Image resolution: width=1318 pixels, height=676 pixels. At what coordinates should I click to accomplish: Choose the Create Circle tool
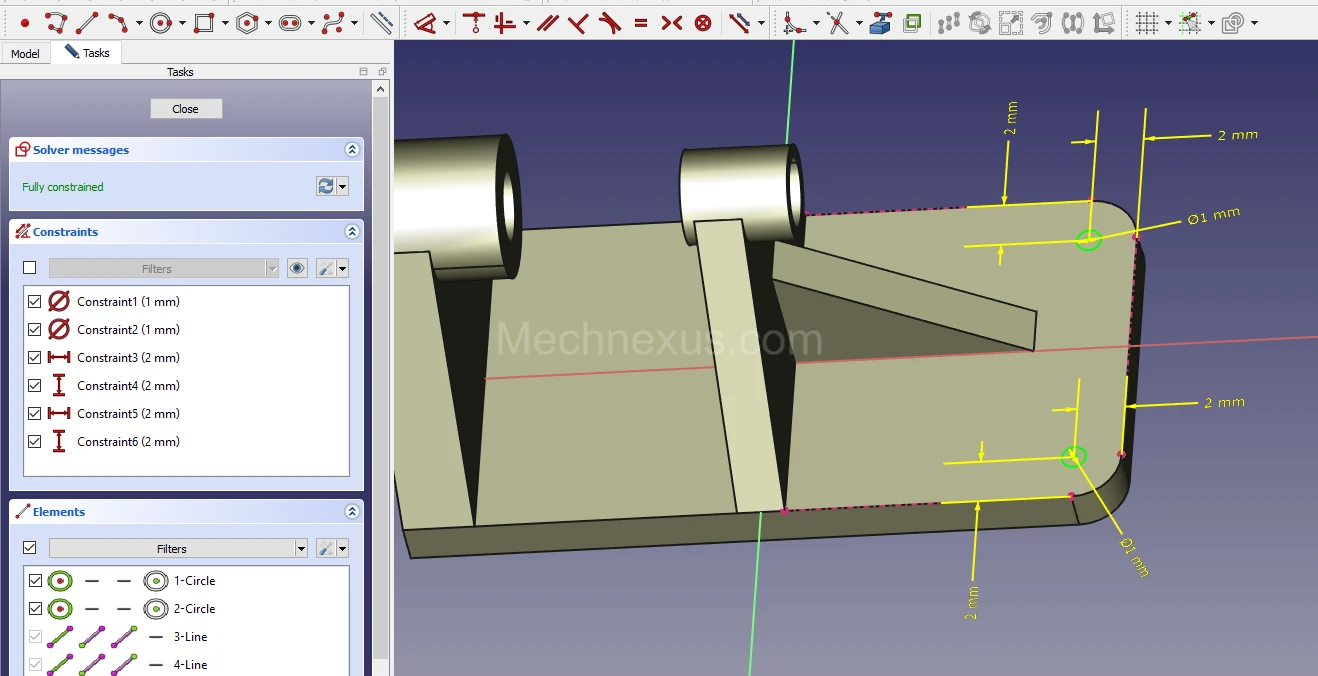pos(161,22)
